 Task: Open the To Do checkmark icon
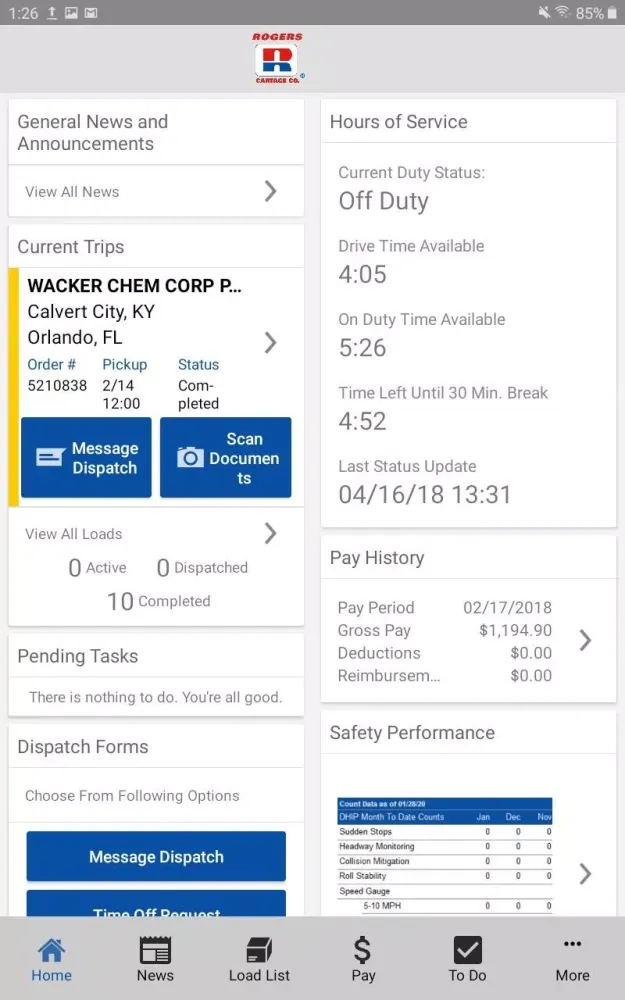coord(467,950)
